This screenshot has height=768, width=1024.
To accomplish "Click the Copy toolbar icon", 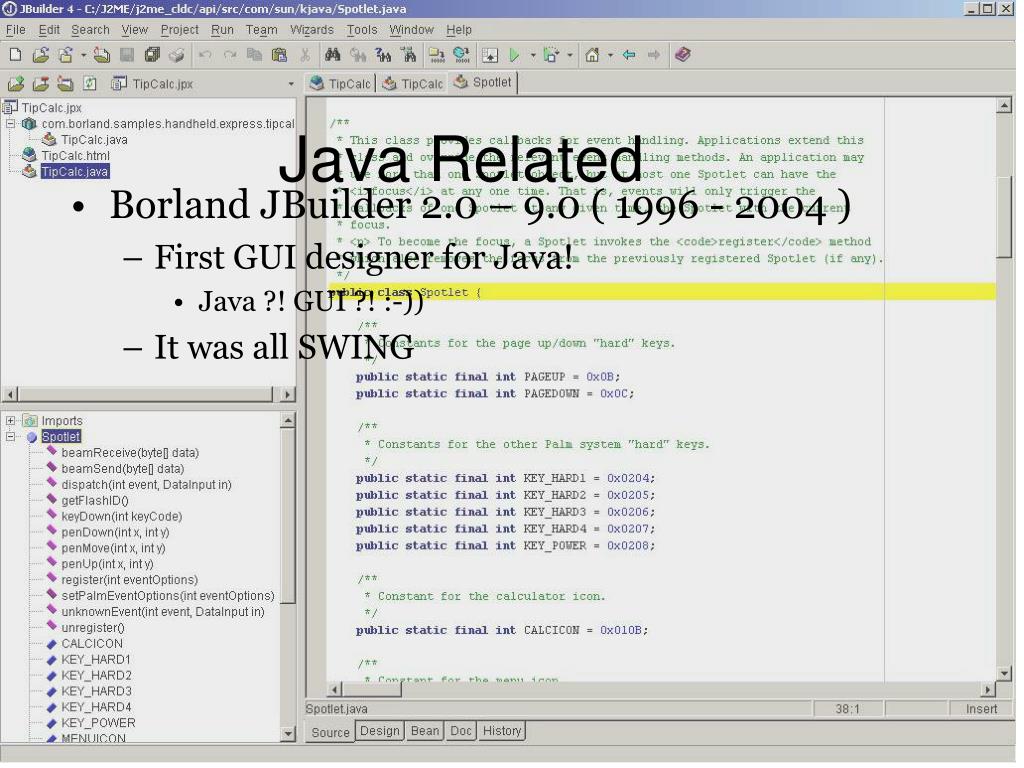I will tap(254, 56).
